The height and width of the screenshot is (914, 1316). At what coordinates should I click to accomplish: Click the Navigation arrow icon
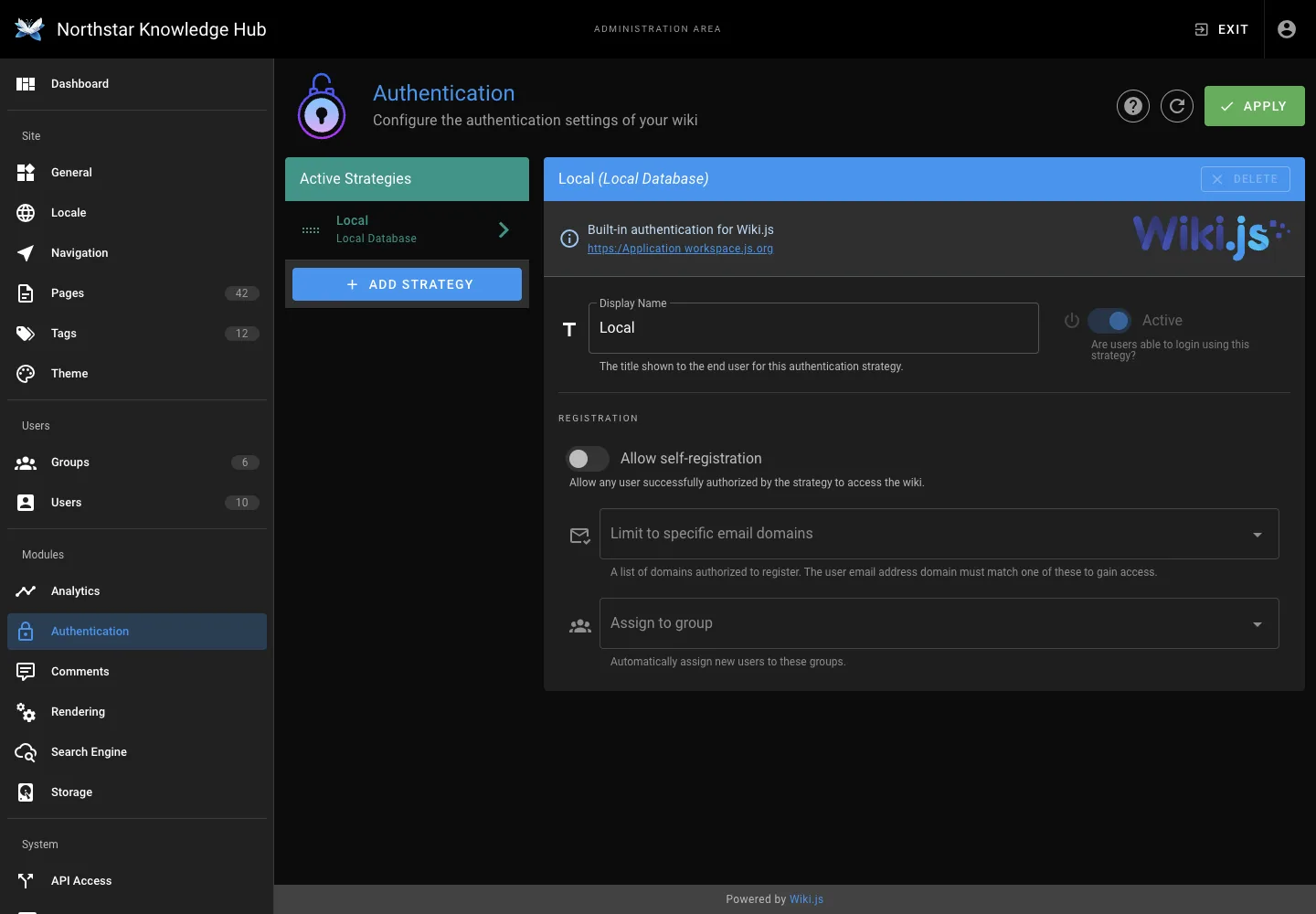(26, 253)
